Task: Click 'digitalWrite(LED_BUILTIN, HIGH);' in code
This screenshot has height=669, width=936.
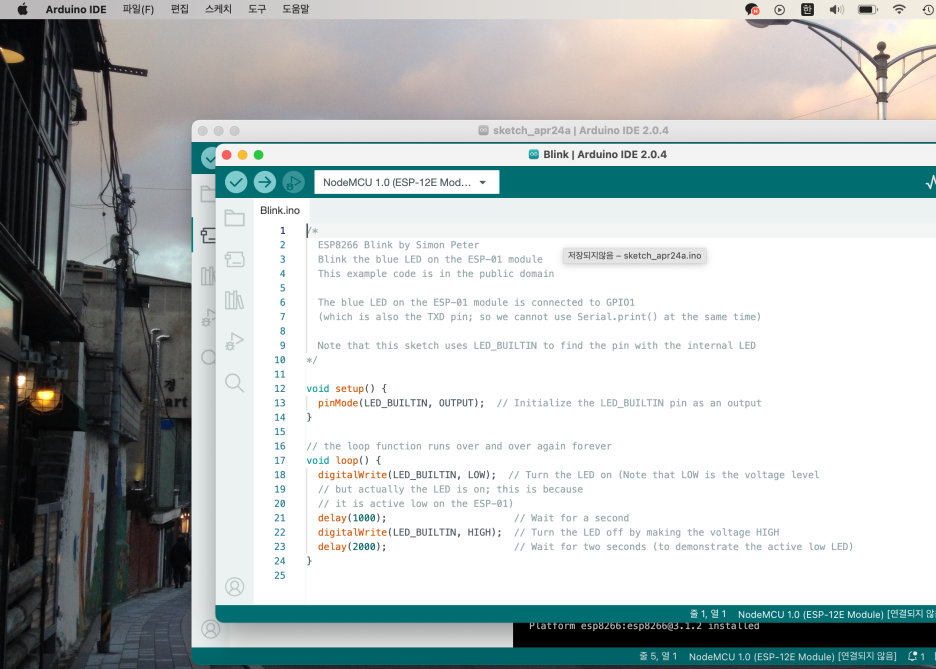Action: click(410, 532)
